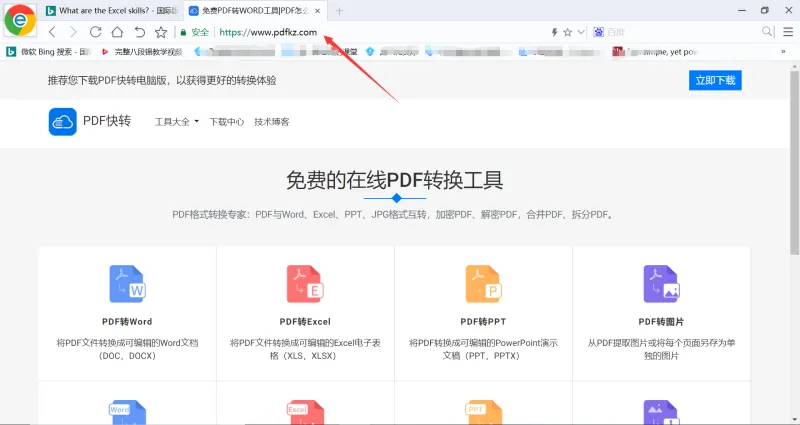Reload the page with refresh icon
Image resolution: width=800 pixels, height=425 pixels.
coord(95,32)
